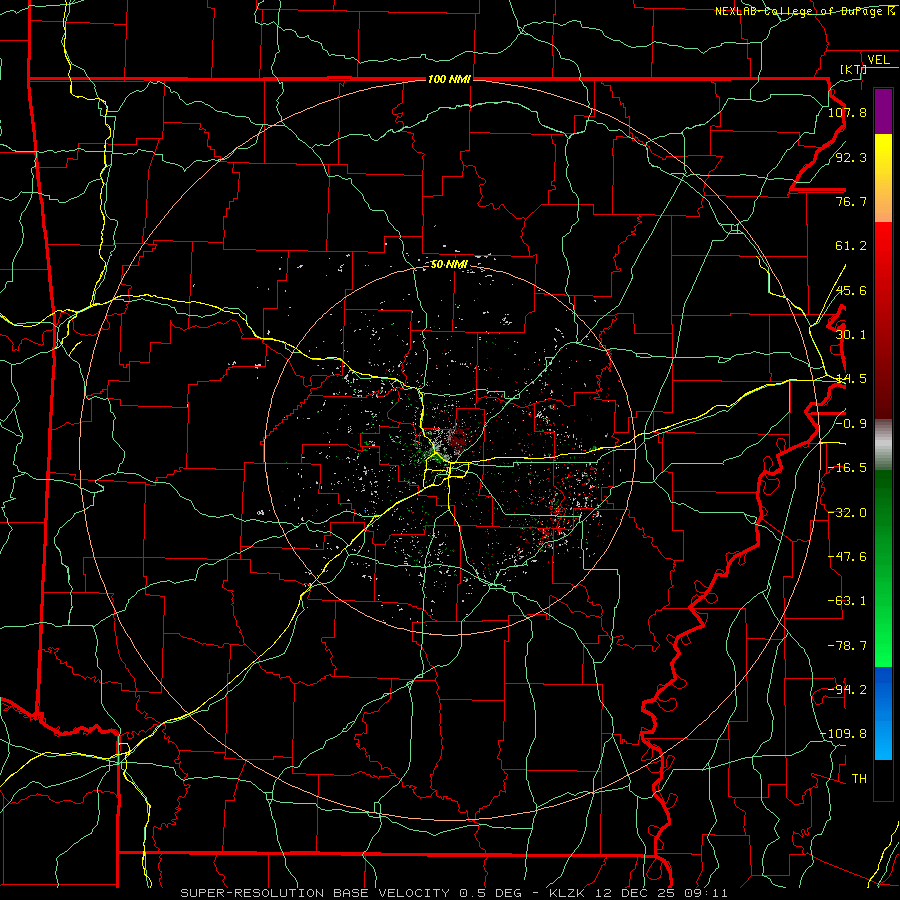Click the 100 NMI range ring label
Viewport: 900px width, 900px height.
(449, 79)
